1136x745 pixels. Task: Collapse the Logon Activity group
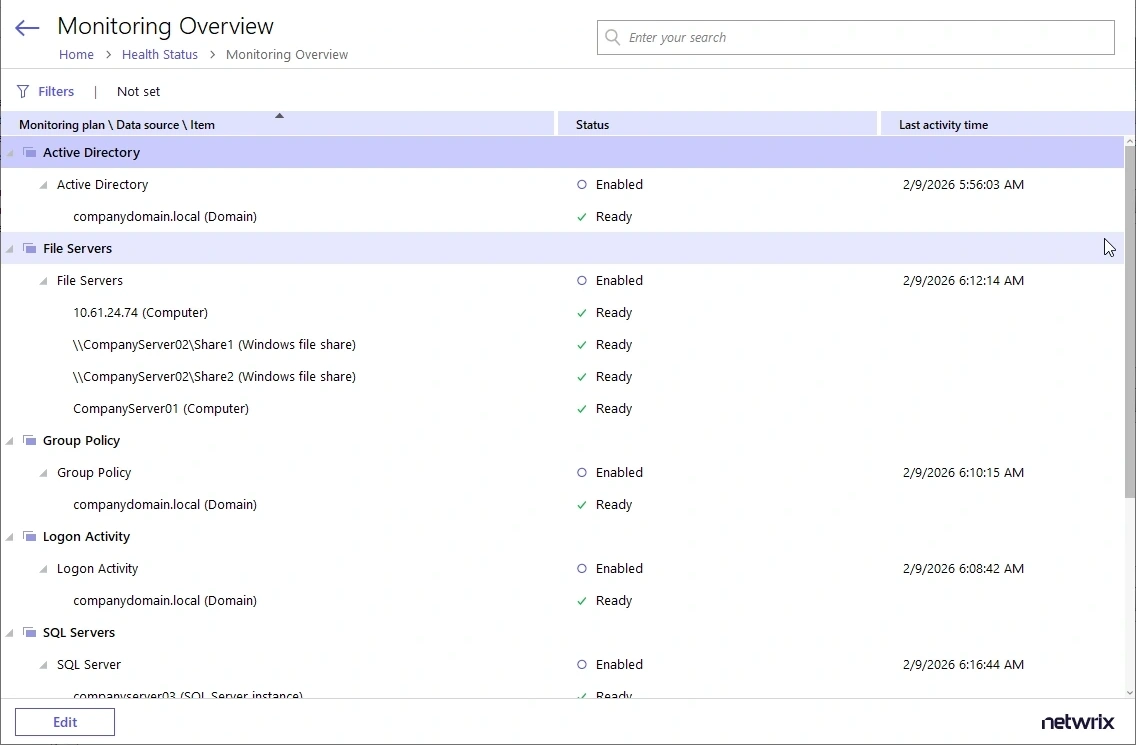point(8,536)
